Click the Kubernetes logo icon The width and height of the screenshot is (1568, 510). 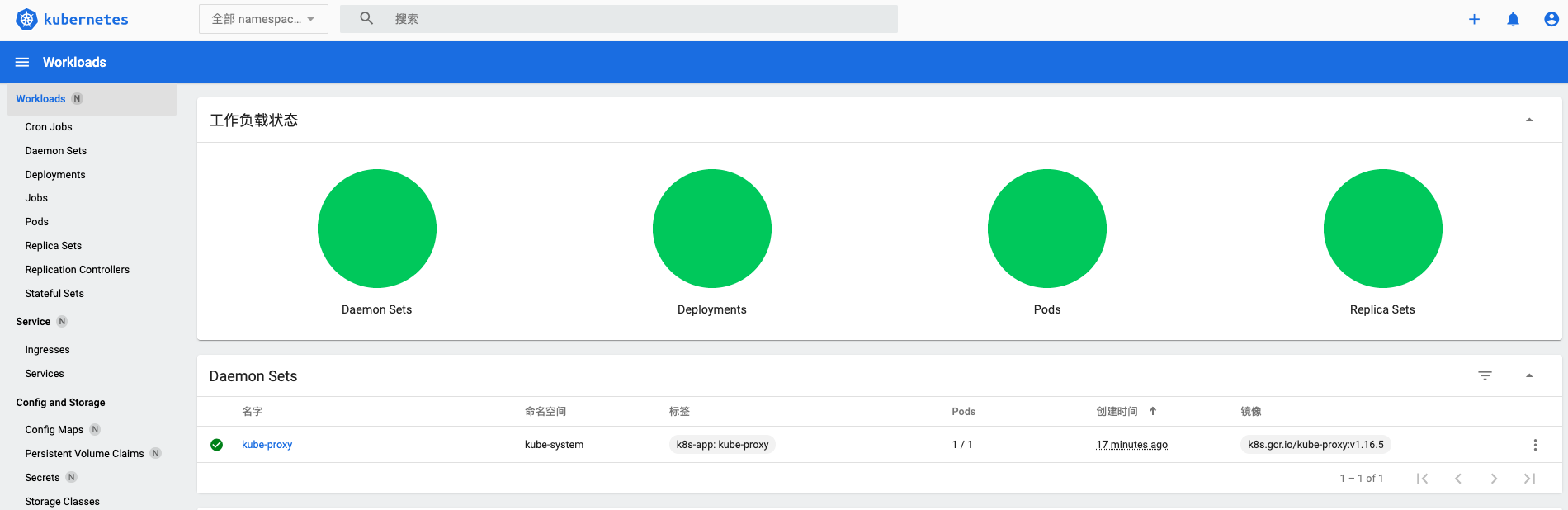(27, 19)
